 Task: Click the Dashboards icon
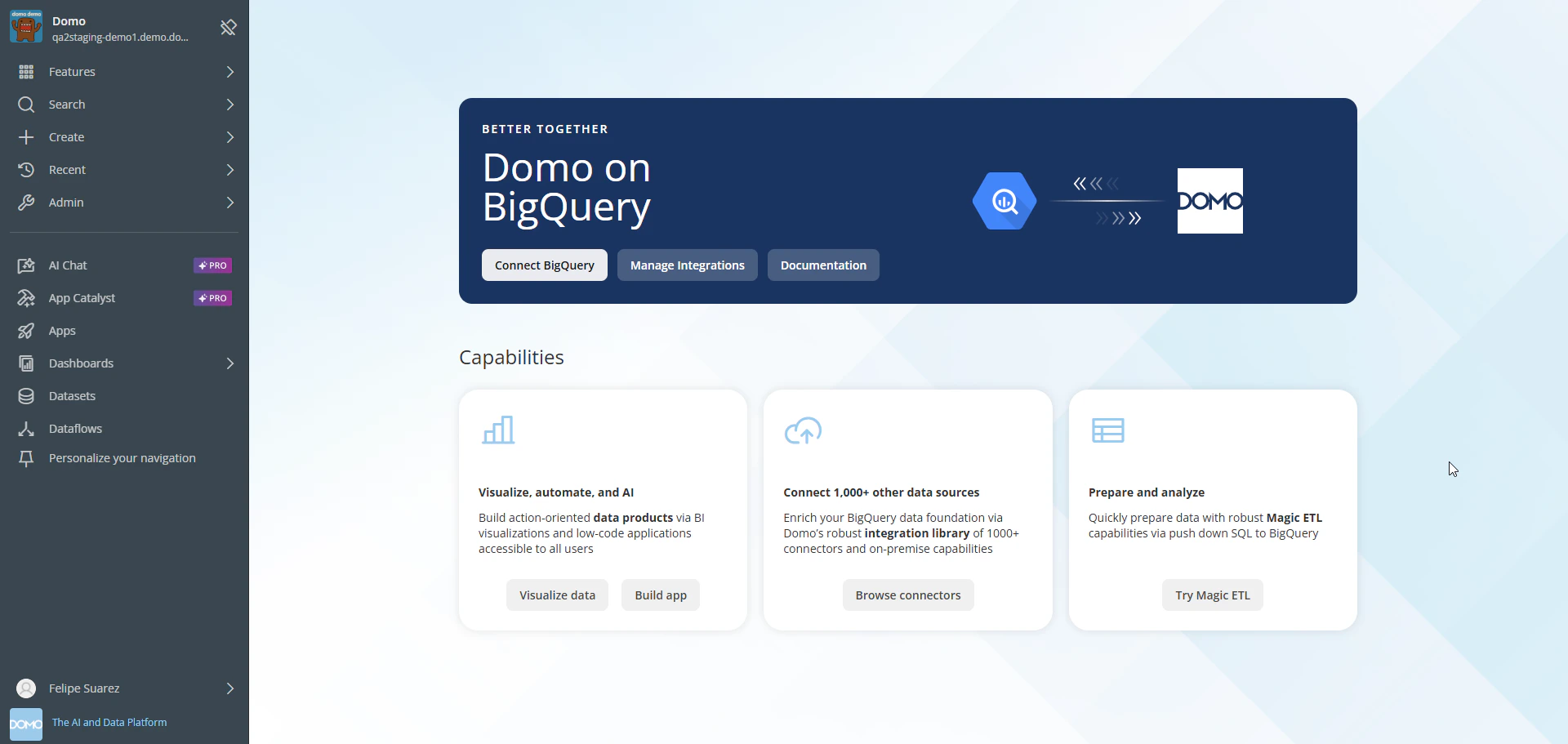click(26, 363)
